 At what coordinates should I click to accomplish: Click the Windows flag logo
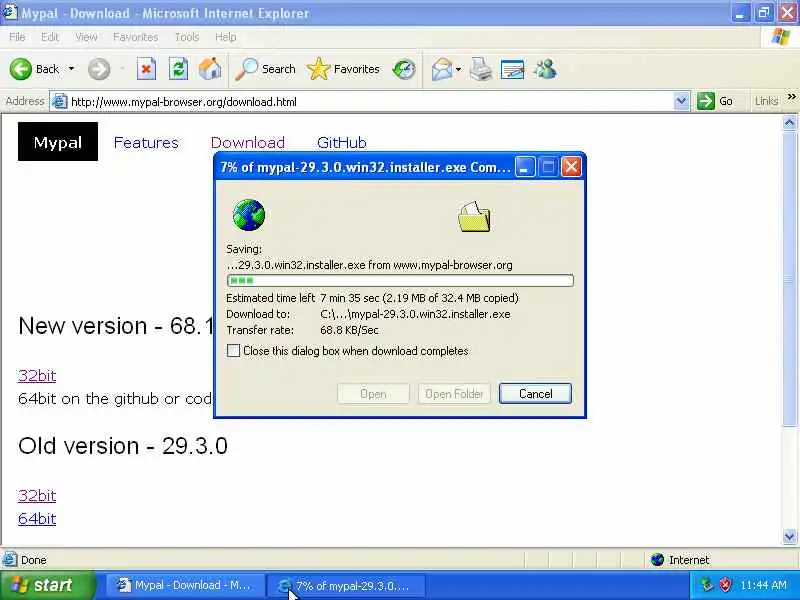tap(781, 37)
